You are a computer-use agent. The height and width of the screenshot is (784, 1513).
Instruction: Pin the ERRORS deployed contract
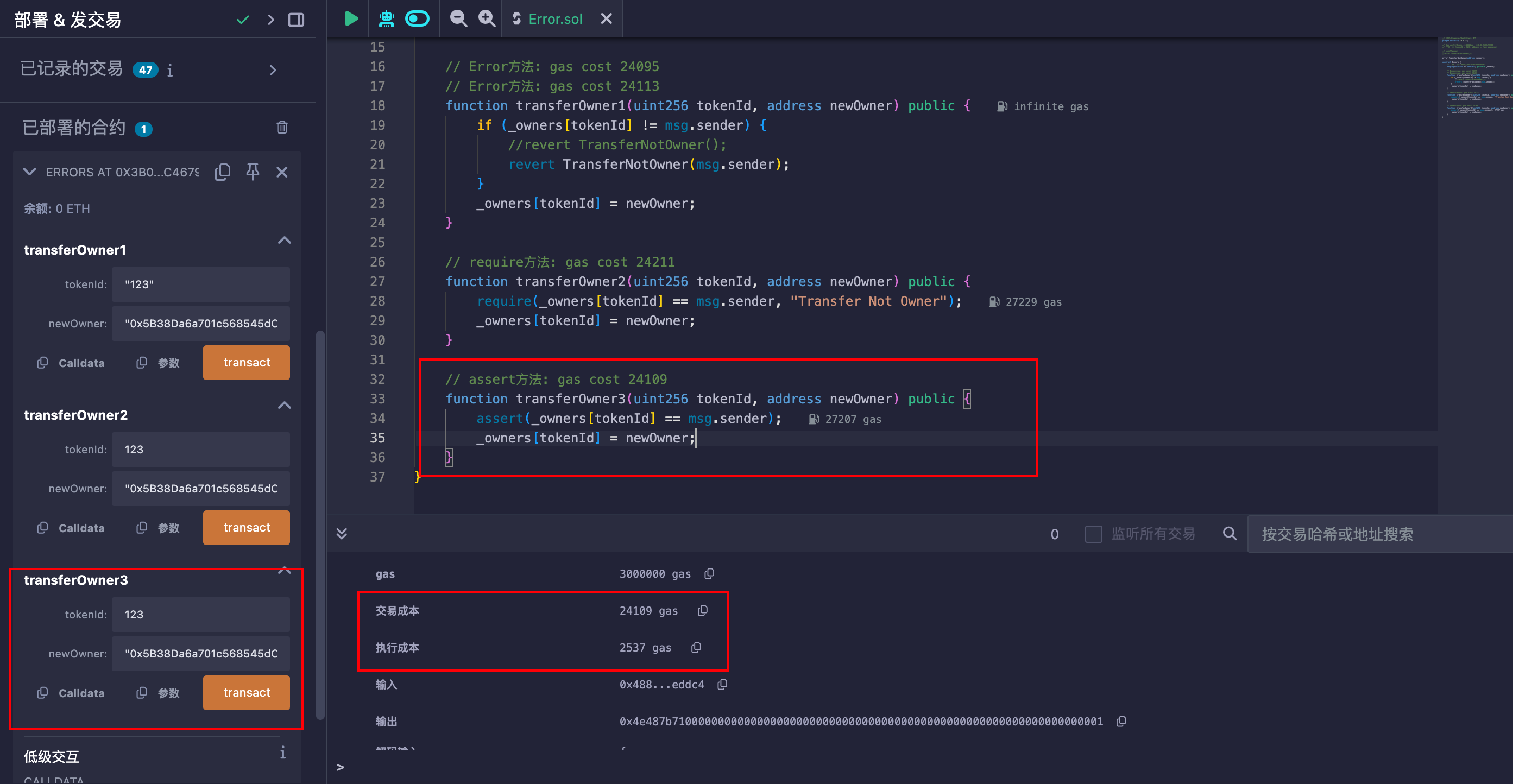point(253,172)
